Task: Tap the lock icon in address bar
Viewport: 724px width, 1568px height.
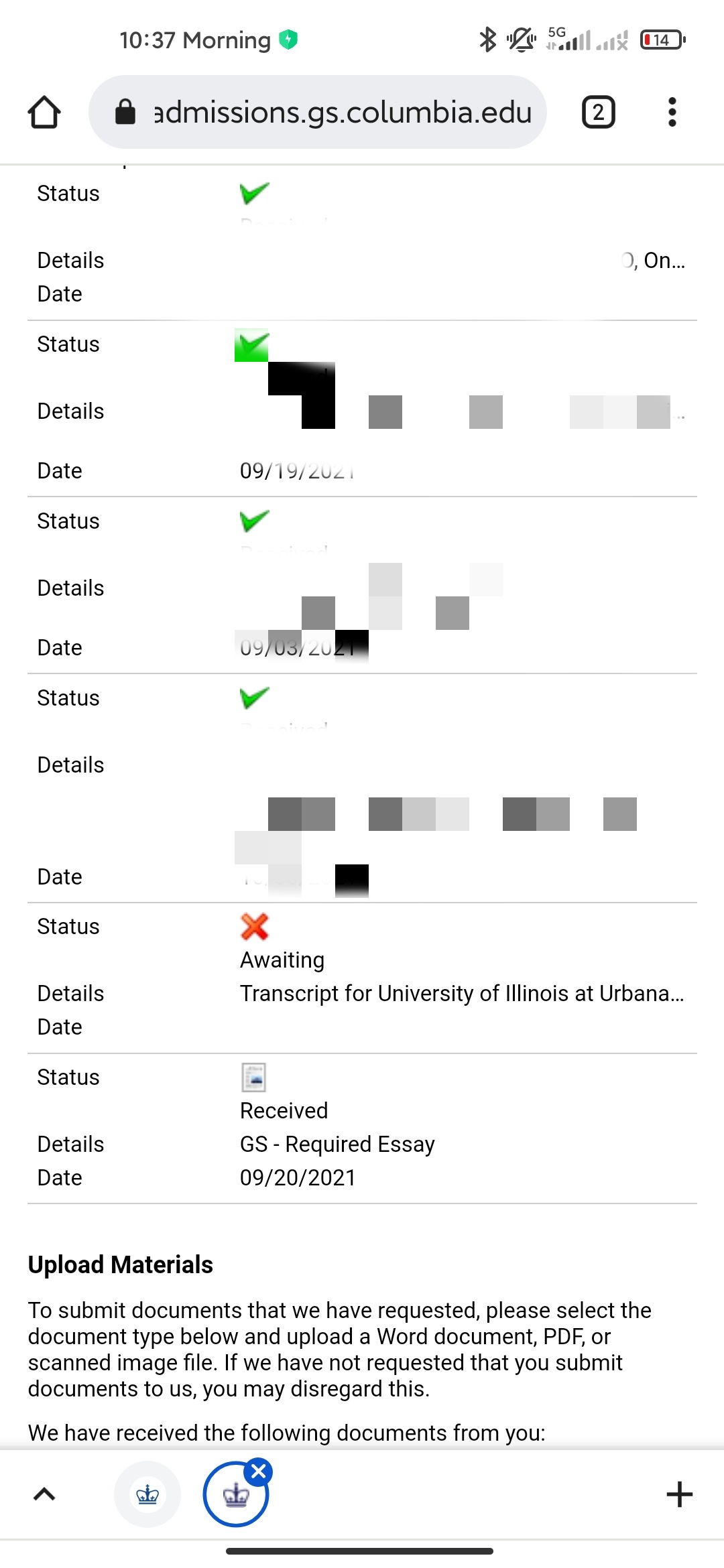Action: 125,112
